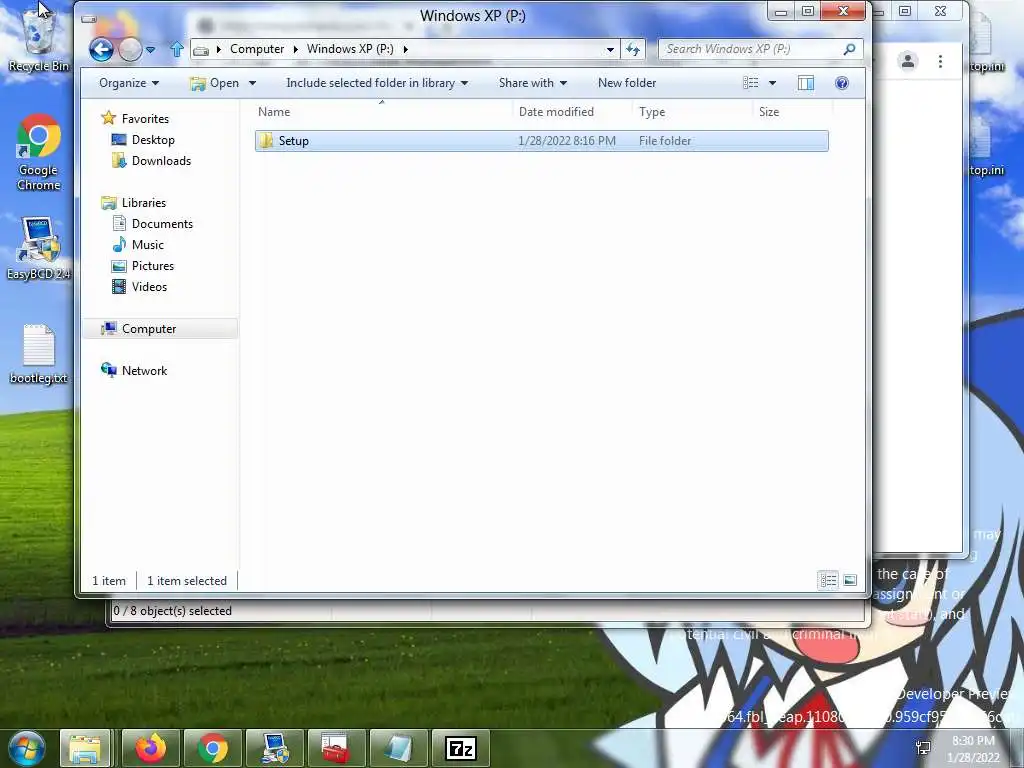The image size is (1024, 768).
Task: Open the Windows Start orb
Action: click(x=27, y=748)
